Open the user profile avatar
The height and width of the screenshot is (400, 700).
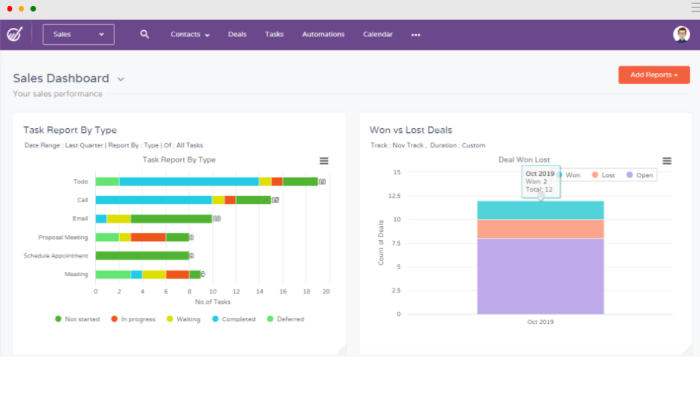681,34
